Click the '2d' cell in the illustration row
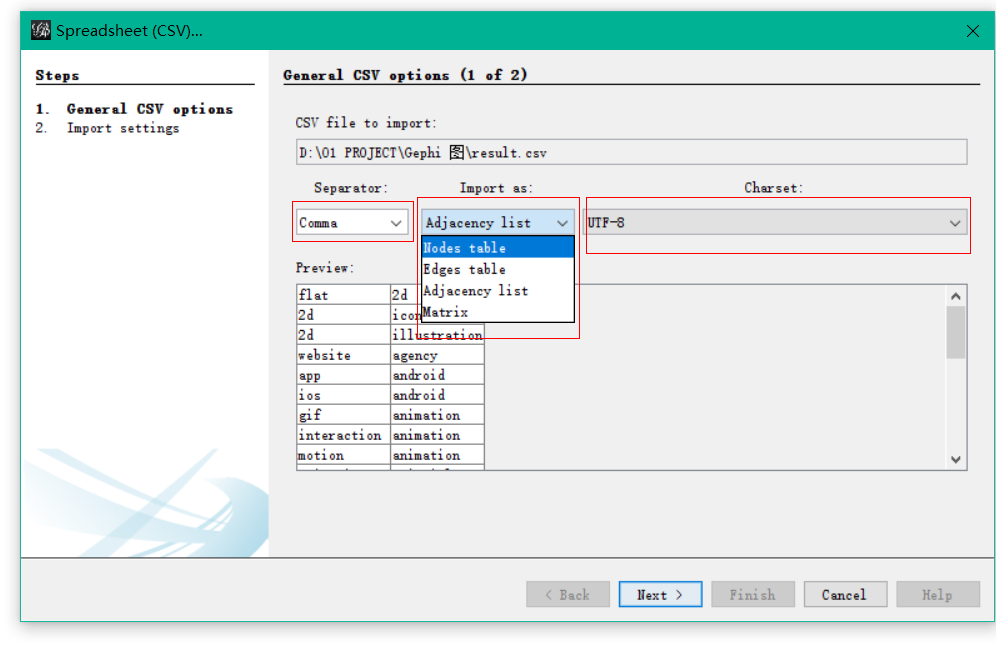This screenshot has width=996, height=654. [344, 335]
